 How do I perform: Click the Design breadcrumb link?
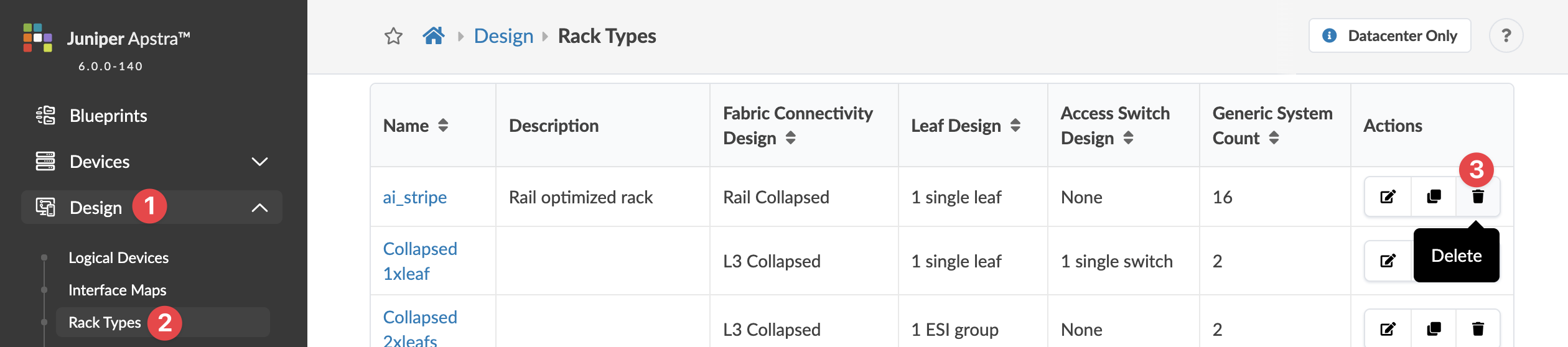tap(503, 36)
